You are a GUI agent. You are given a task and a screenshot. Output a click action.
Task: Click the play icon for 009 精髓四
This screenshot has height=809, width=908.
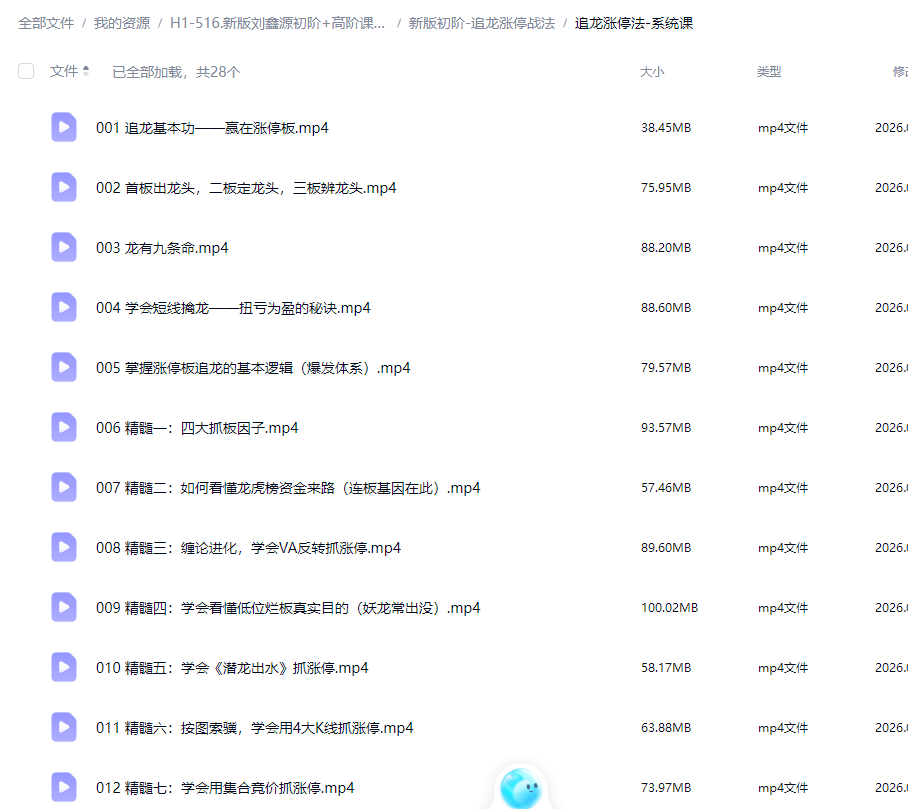point(63,607)
